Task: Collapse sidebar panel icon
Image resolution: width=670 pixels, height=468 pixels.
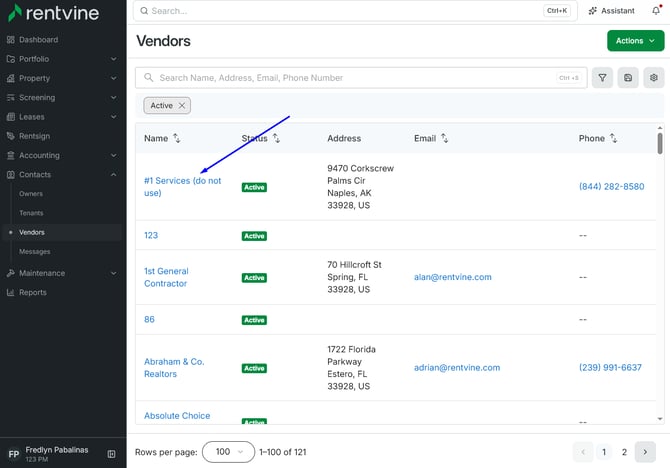Action: click(112, 454)
